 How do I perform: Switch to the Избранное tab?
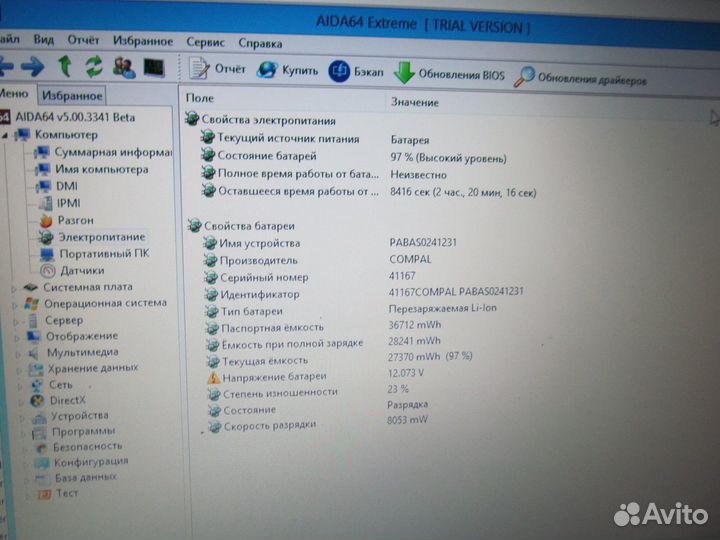(72, 96)
